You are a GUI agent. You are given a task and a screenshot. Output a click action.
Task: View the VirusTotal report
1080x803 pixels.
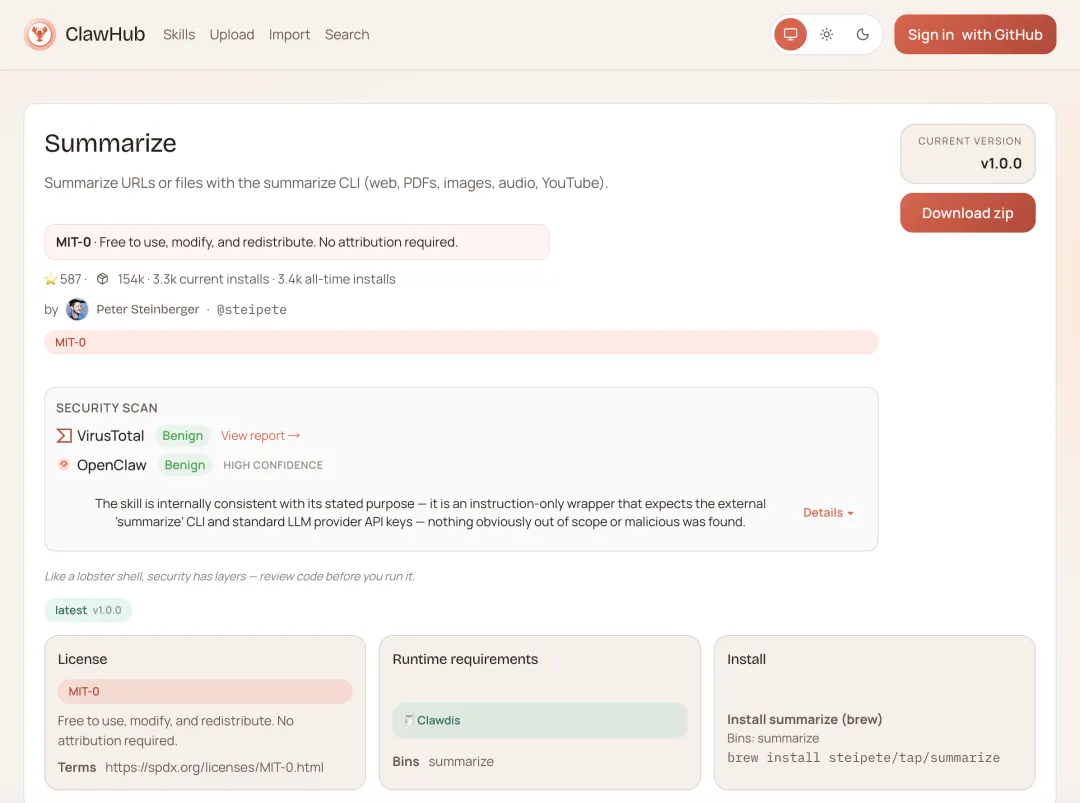(260, 435)
